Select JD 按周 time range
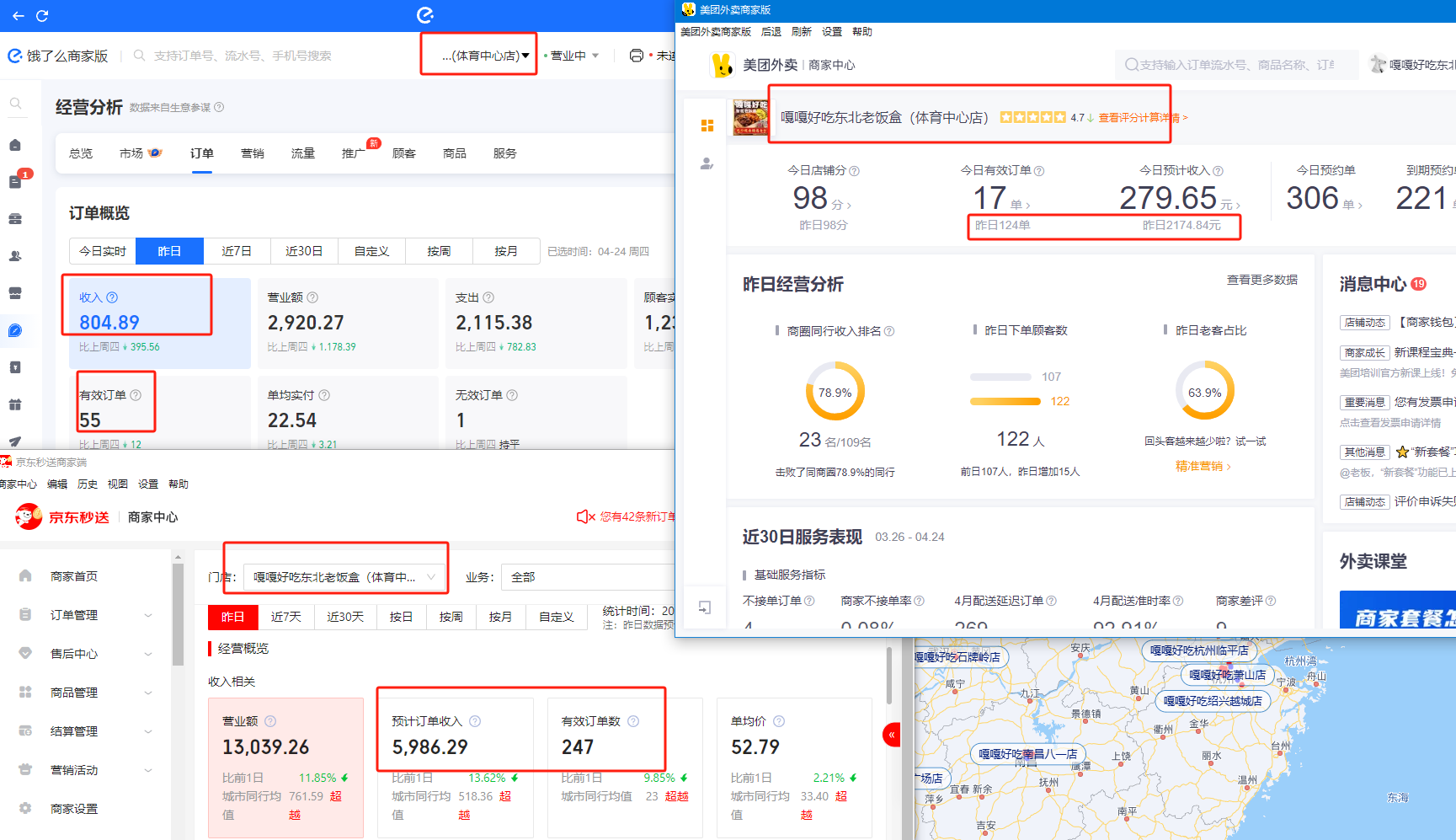The height and width of the screenshot is (840, 1456). point(451,617)
